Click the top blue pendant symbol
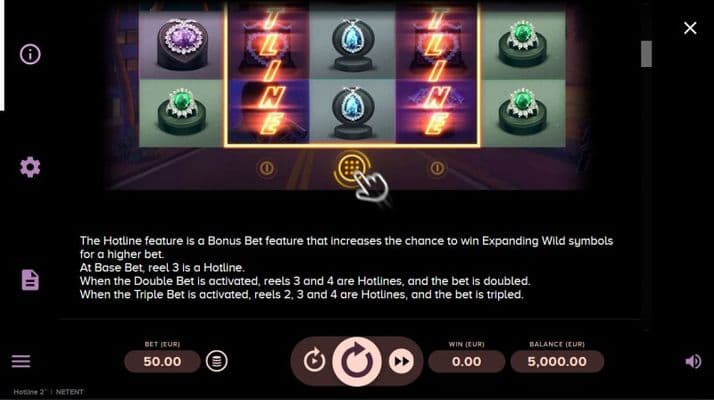 tap(353, 44)
